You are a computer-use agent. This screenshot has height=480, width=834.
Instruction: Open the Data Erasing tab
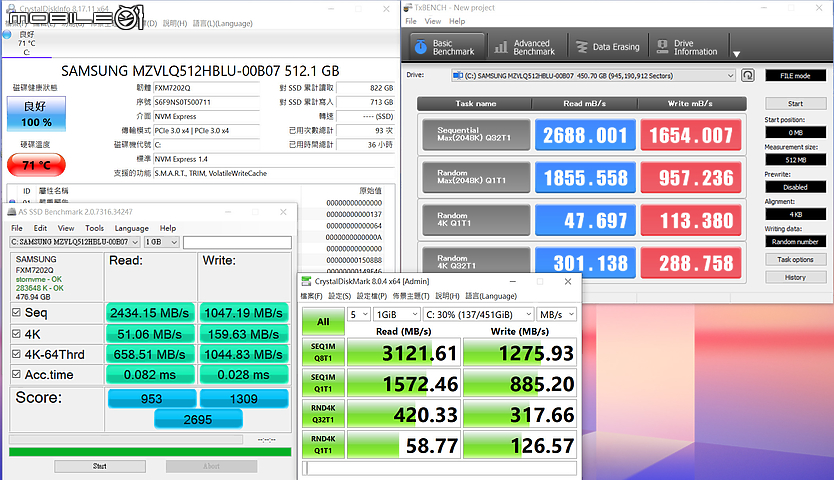(x=608, y=47)
